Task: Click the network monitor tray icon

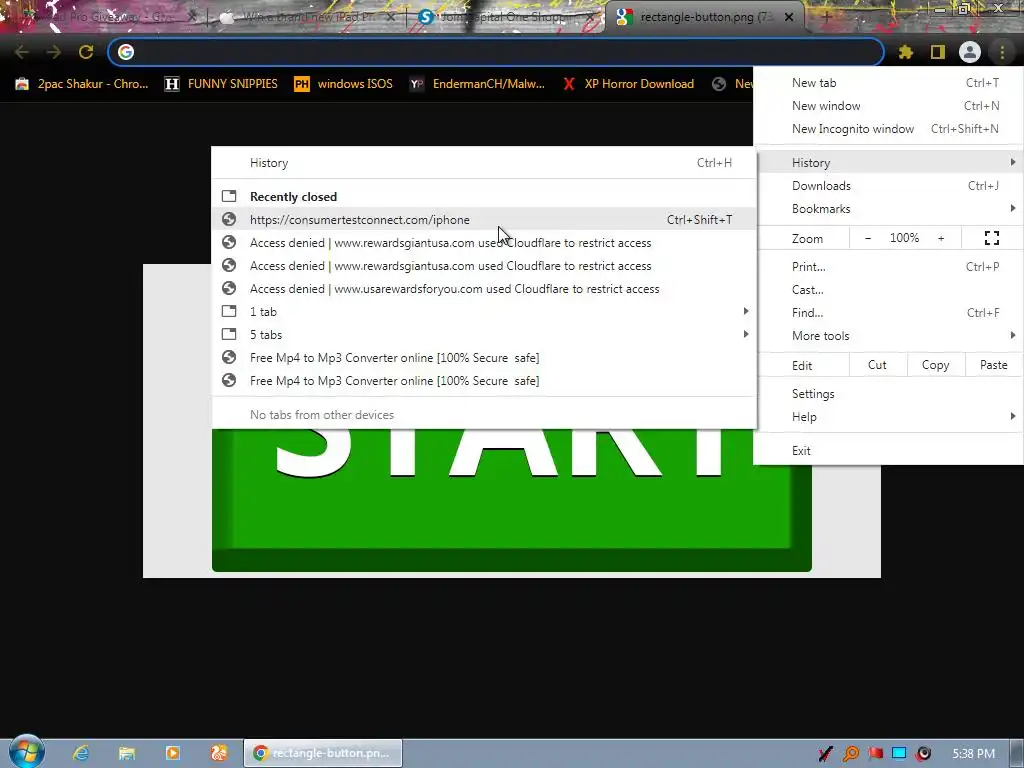Action: 899,754
